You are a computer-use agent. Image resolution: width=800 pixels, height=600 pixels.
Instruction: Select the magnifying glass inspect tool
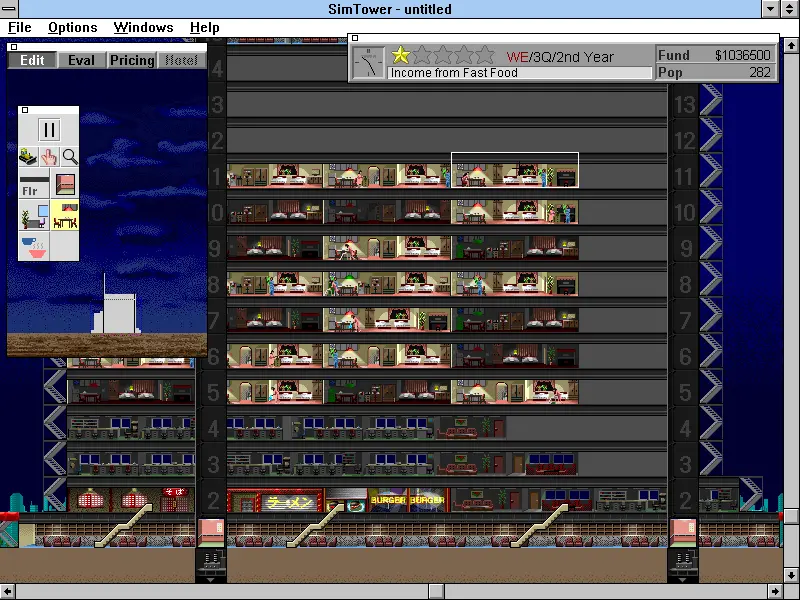pyautogui.click(x=70, y=156)
